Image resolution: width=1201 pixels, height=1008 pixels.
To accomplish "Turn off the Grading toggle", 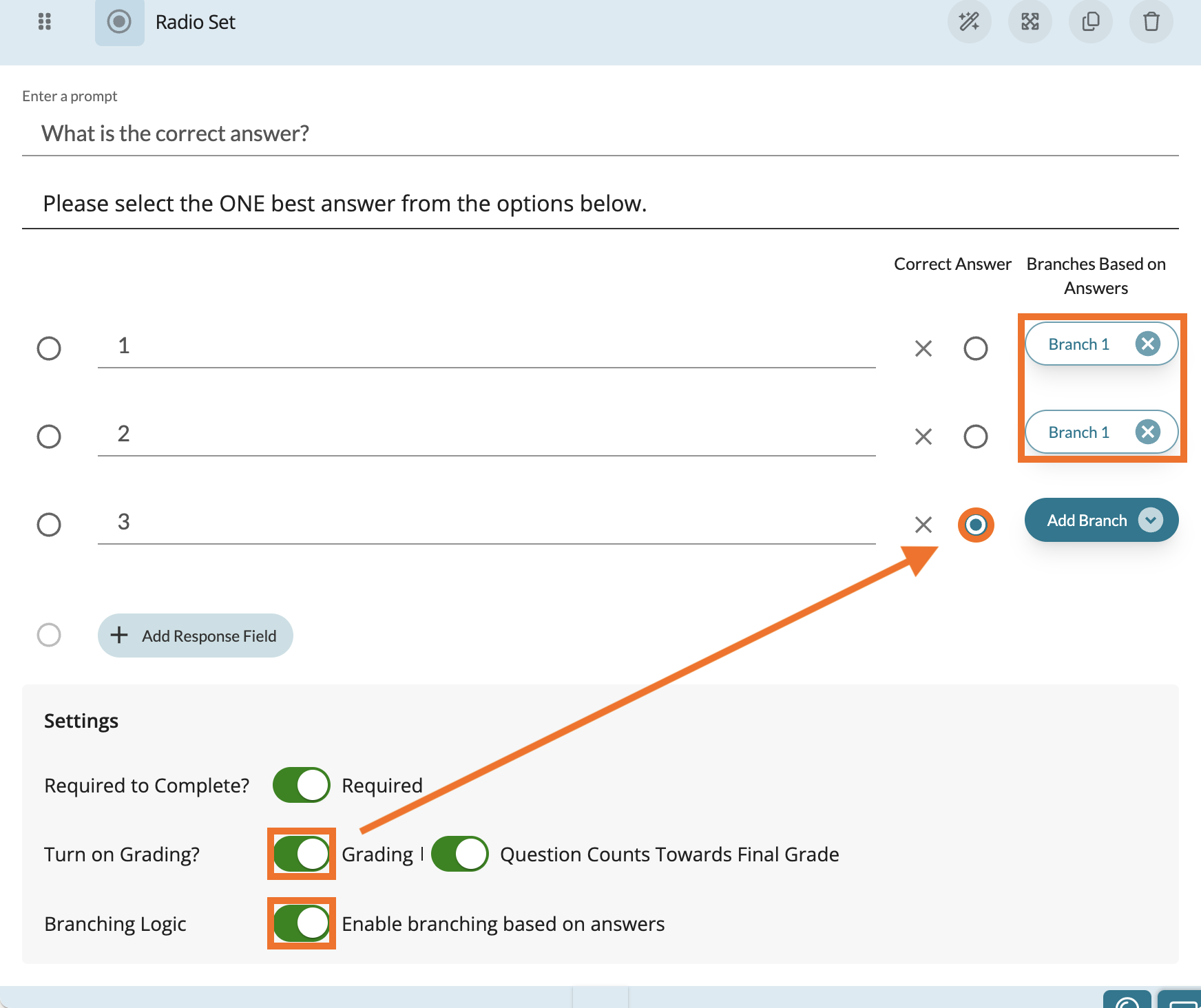I will pos(302,854).
